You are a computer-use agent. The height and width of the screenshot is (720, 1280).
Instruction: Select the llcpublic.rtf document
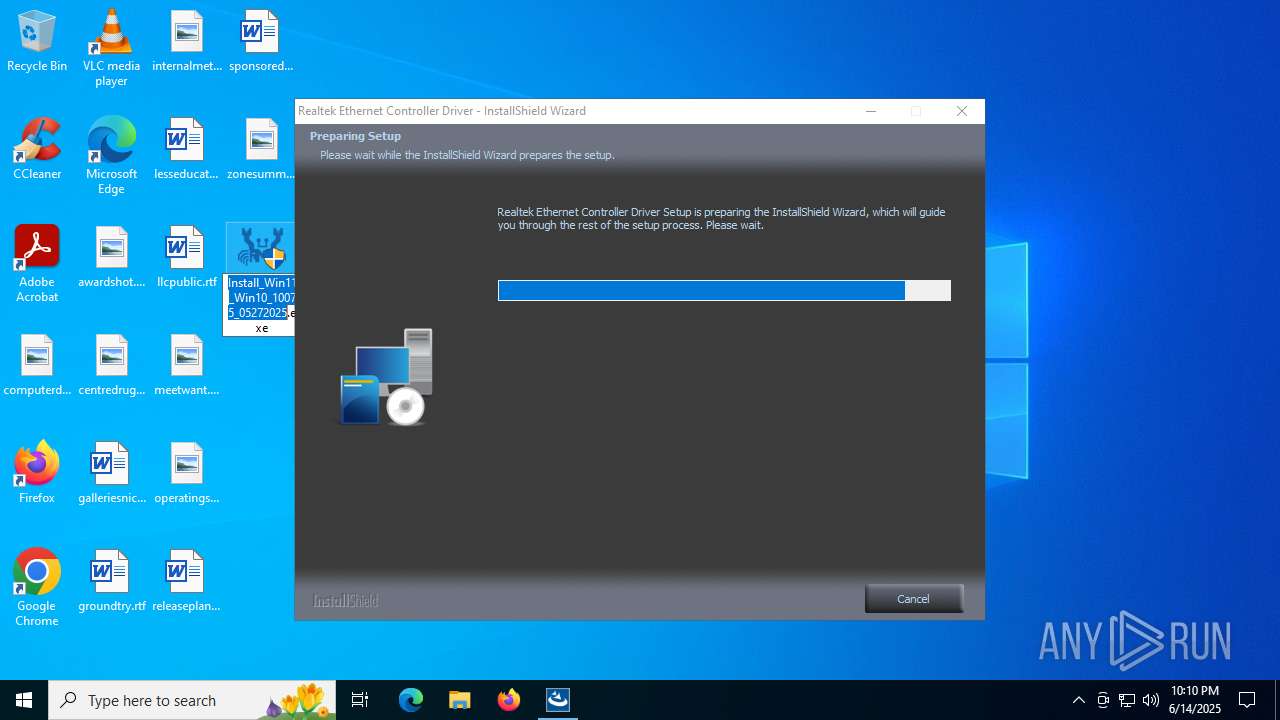click(x=186, y=258)
